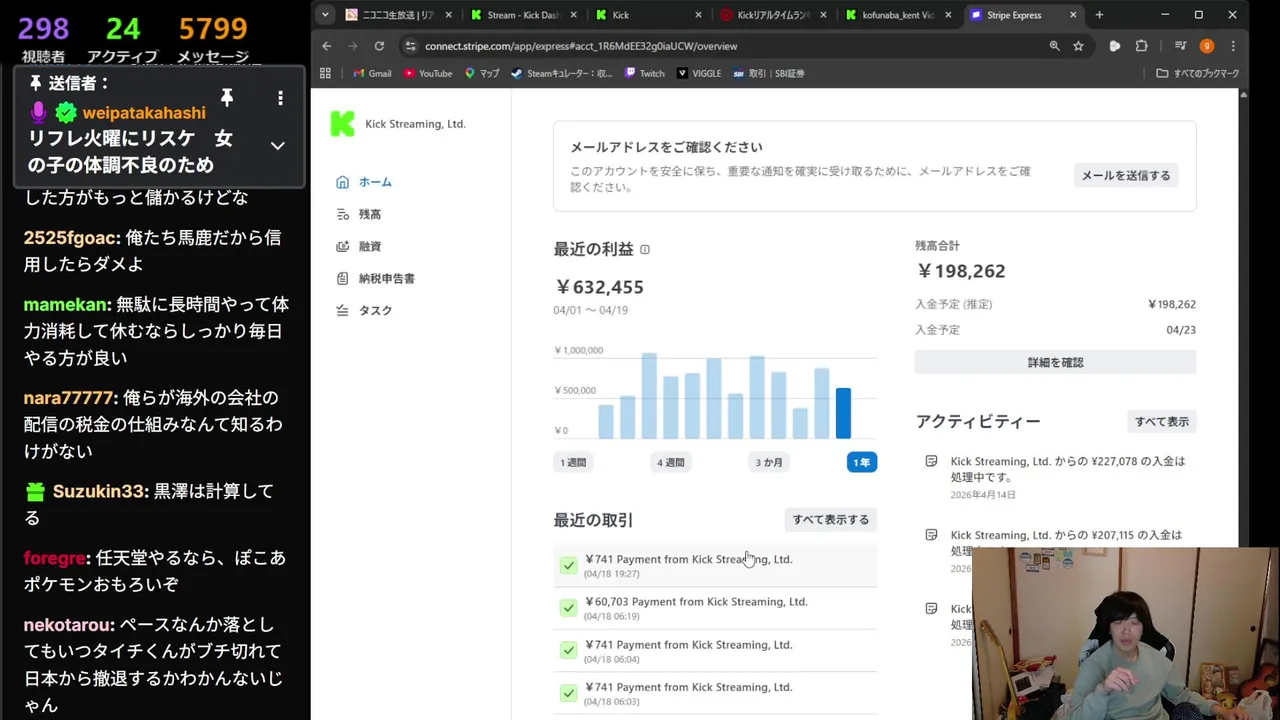
Task: Click the pin icon in the pinned chat message
Action: pos(227,97)
